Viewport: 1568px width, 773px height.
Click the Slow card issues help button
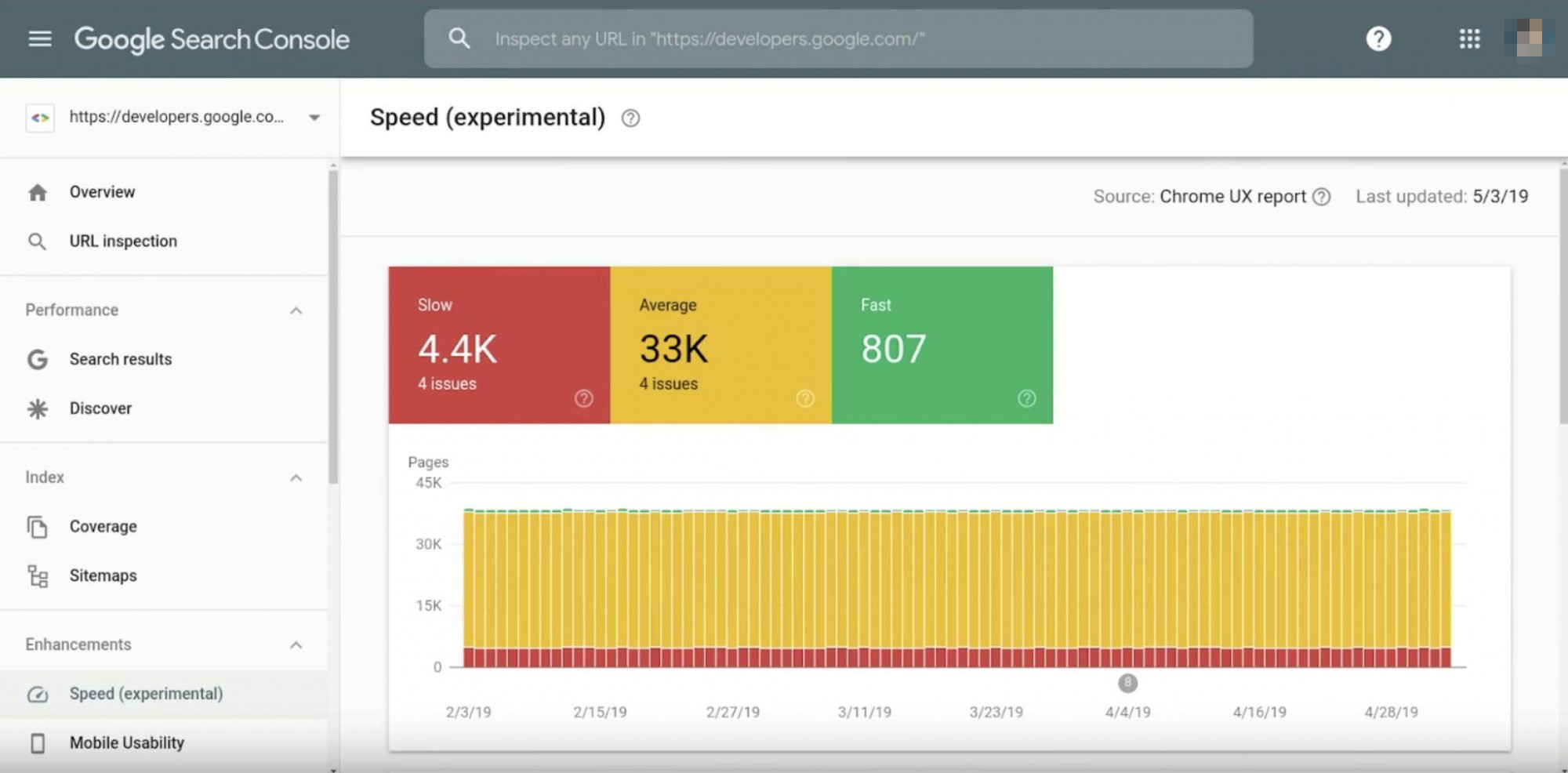tap(584, 398)
